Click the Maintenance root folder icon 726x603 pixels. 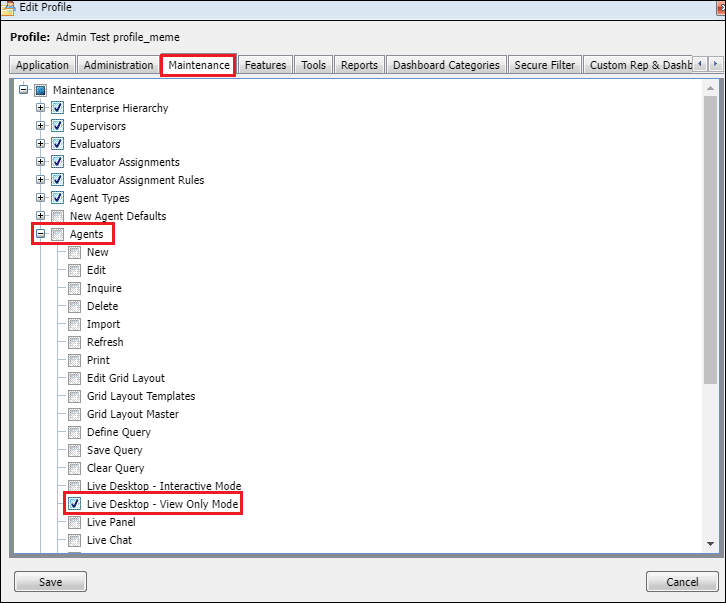[40, 90]
